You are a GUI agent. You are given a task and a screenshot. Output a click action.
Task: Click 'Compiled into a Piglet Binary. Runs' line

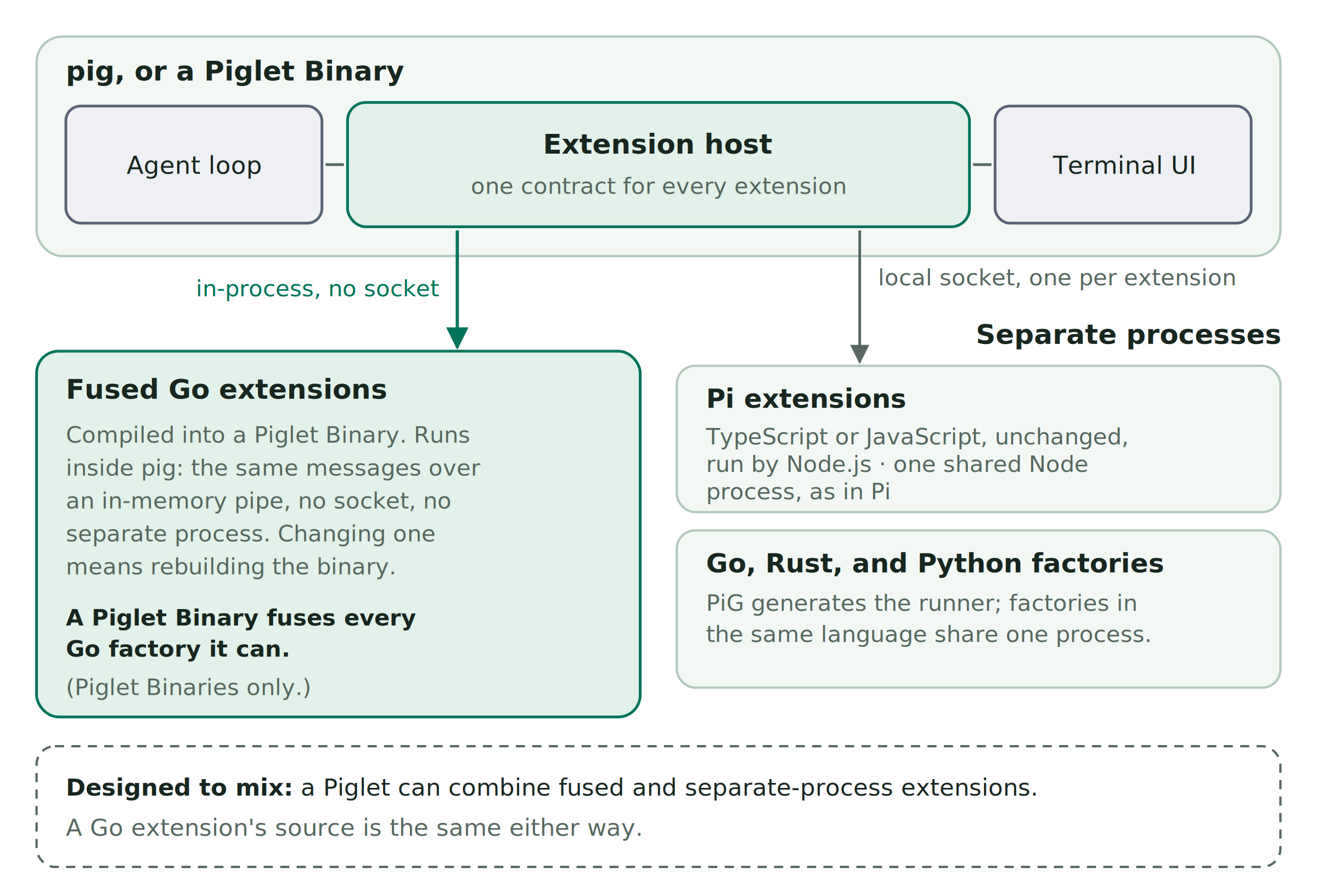pos(267,435)
